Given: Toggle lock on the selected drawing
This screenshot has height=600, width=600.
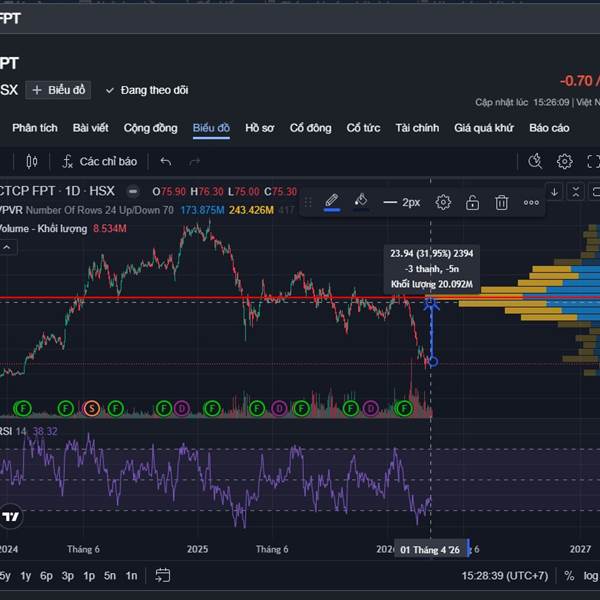Looking at the screenshot, I should click(x=472, y=202).
